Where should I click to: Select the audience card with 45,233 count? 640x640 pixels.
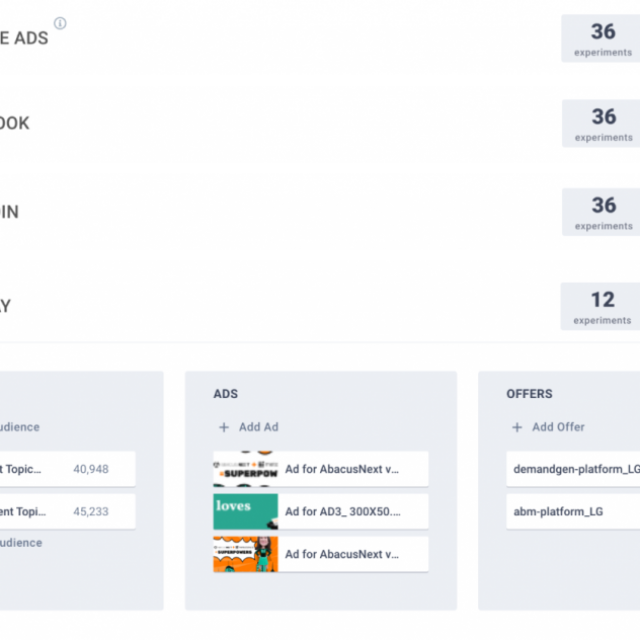click(66, 511)
